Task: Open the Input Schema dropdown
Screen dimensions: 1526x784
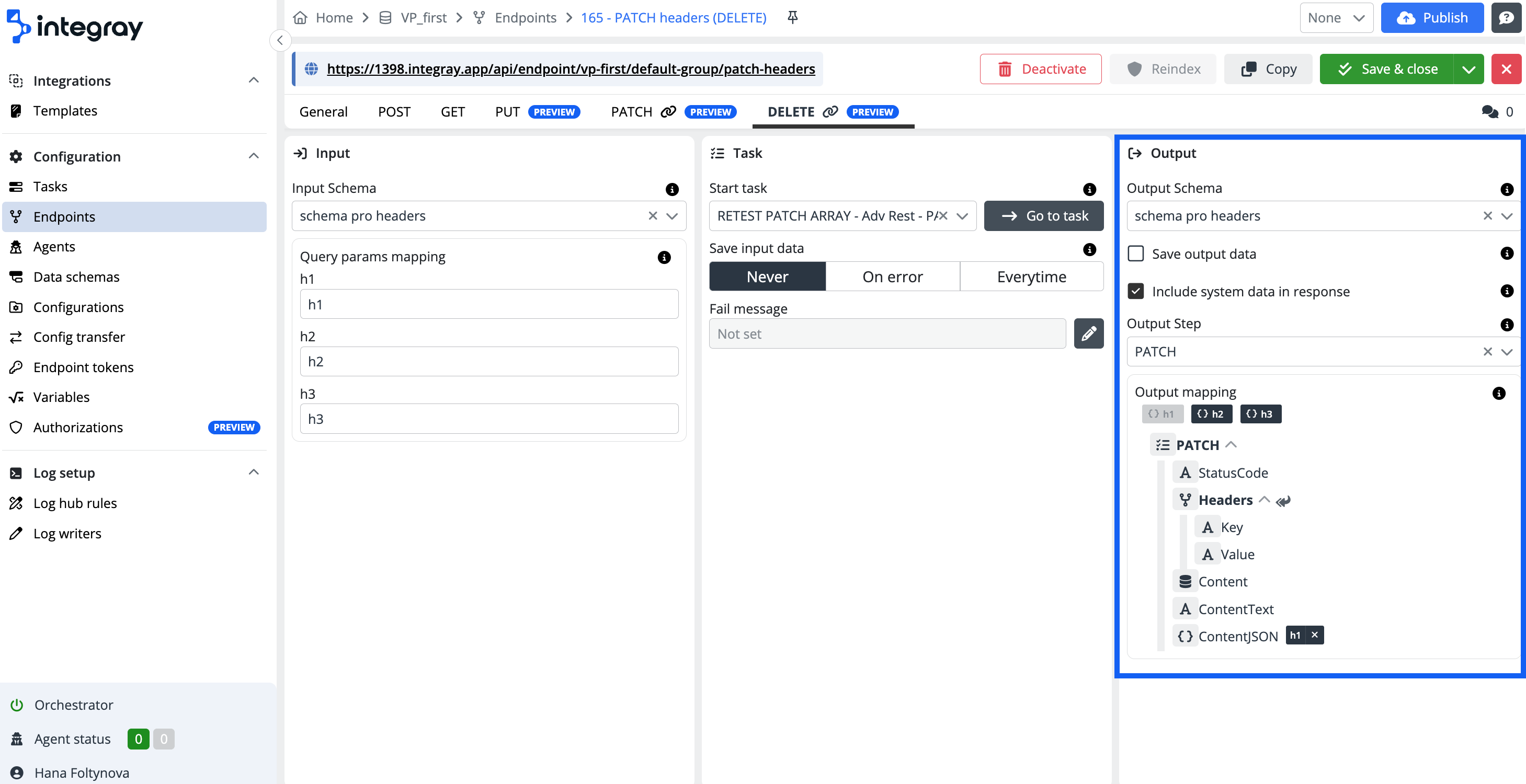Action: pyautogui.click(x=672, y=216)
